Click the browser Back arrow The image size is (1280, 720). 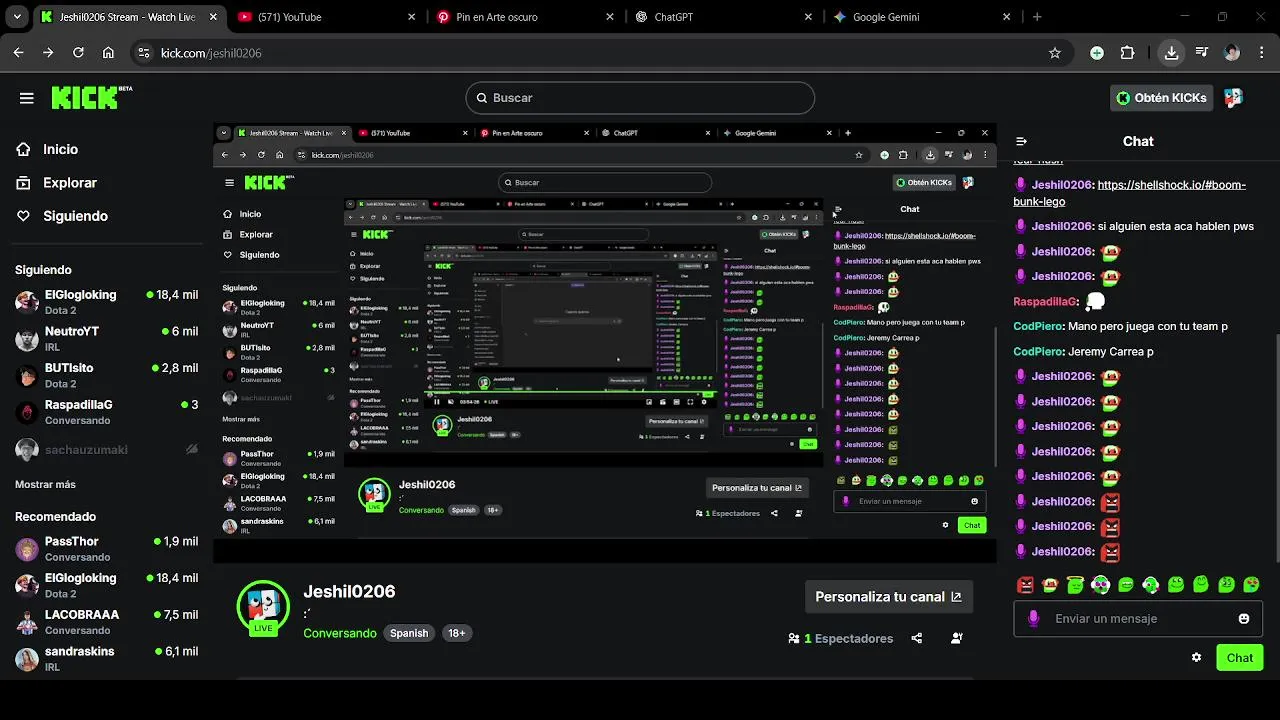(x=18, y=53)
